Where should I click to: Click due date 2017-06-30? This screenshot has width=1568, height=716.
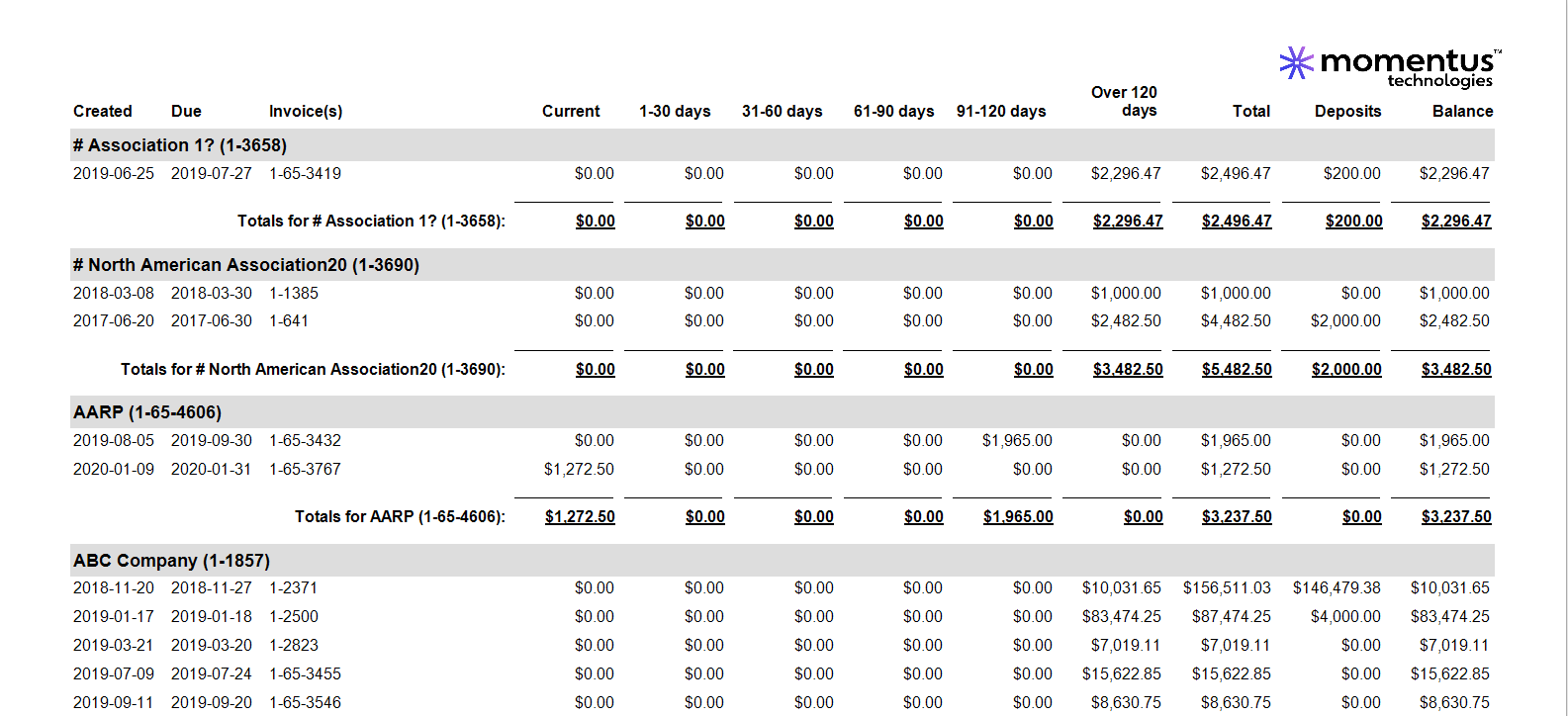(x=212, y=320)
